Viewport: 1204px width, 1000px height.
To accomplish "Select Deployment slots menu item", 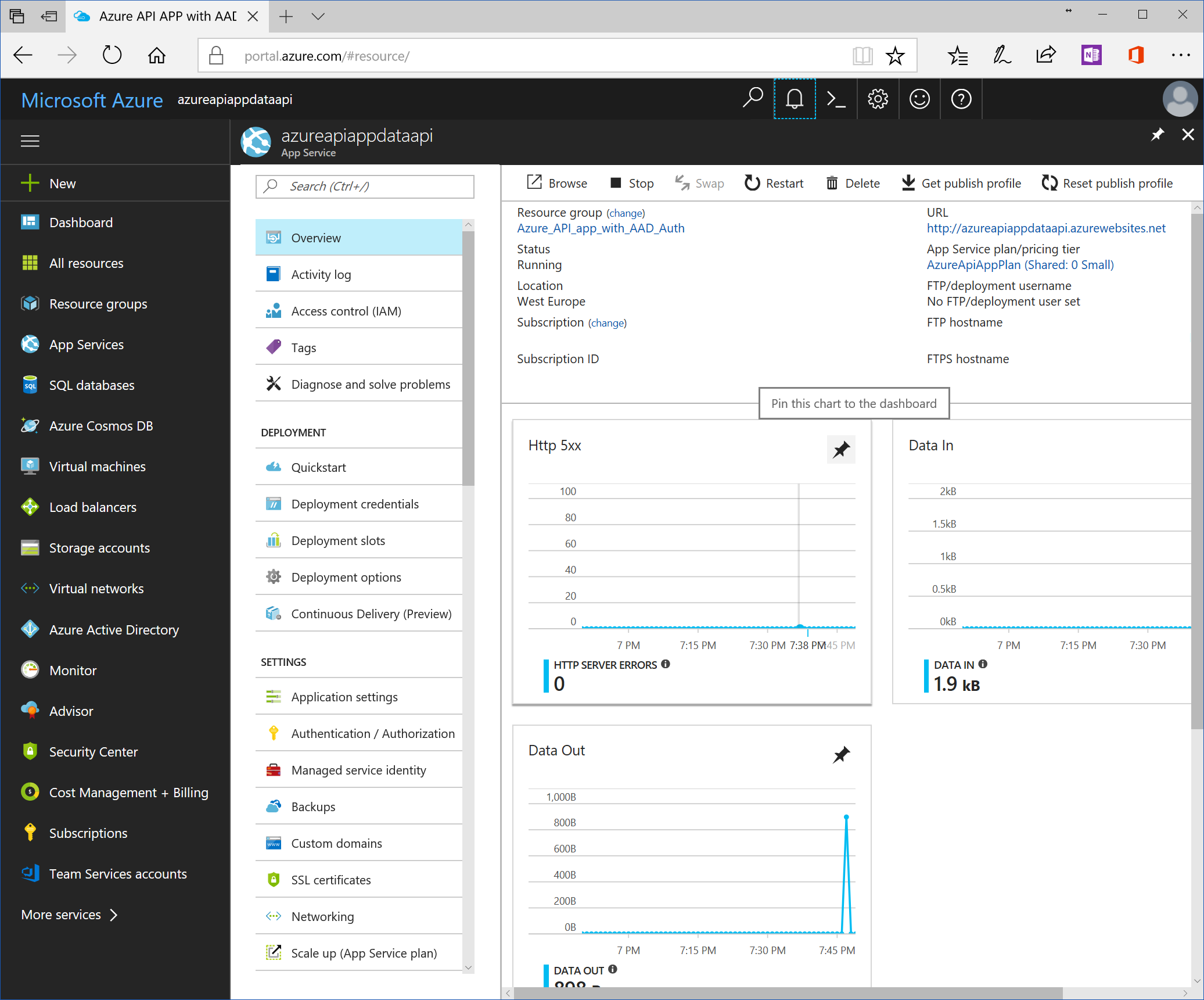I will click(x=337, y=540).
